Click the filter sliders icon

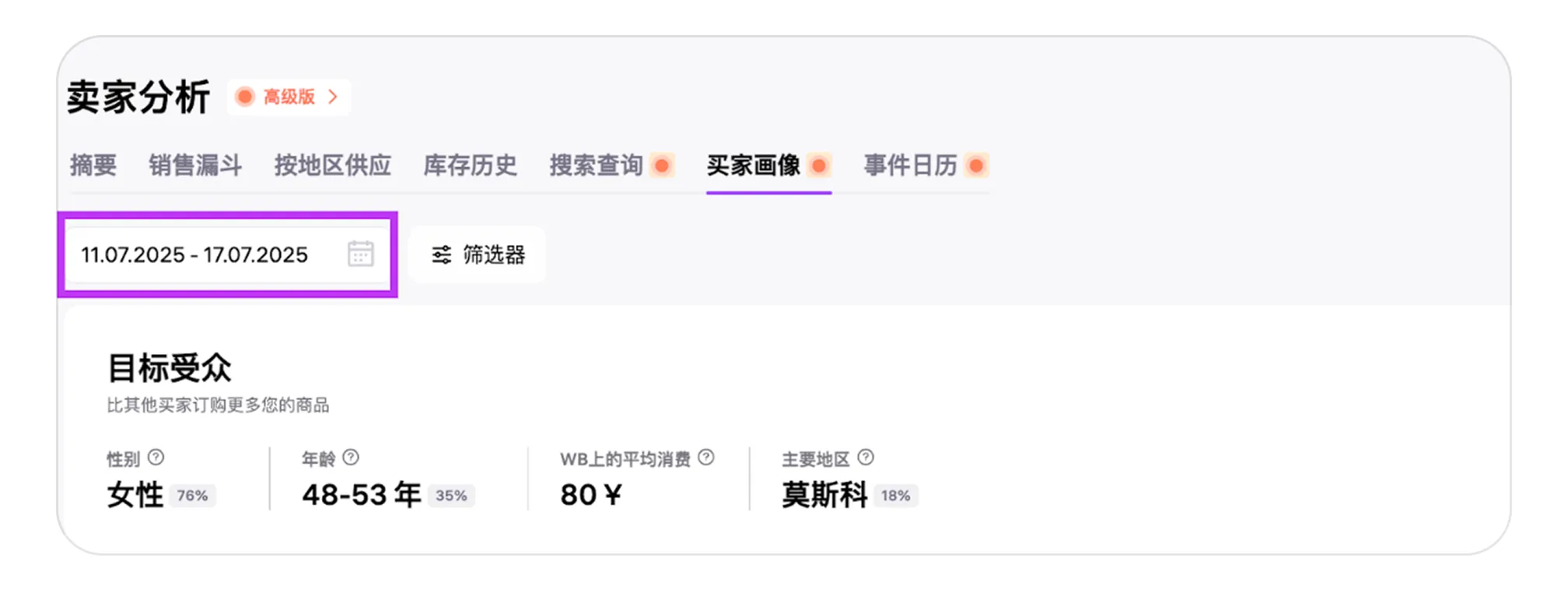pos(442,254)
